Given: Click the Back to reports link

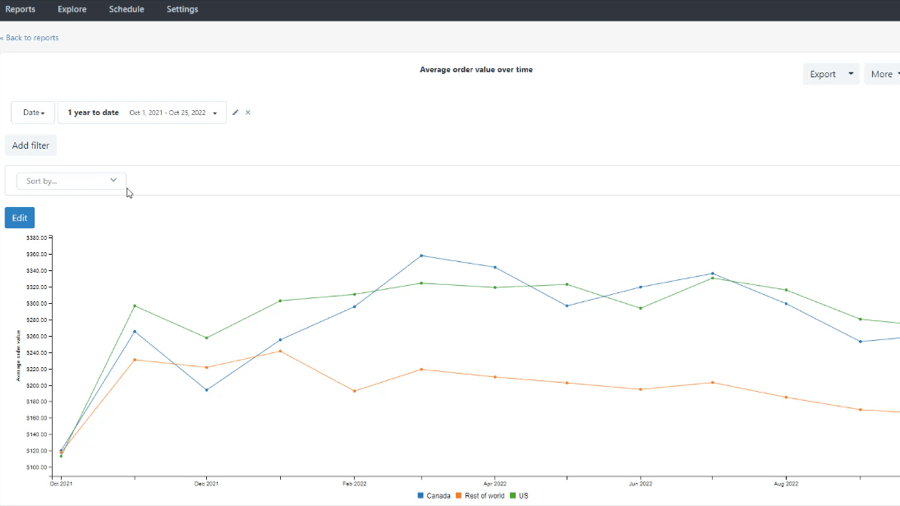Looking at the screenshot, I should coord(31,38).
